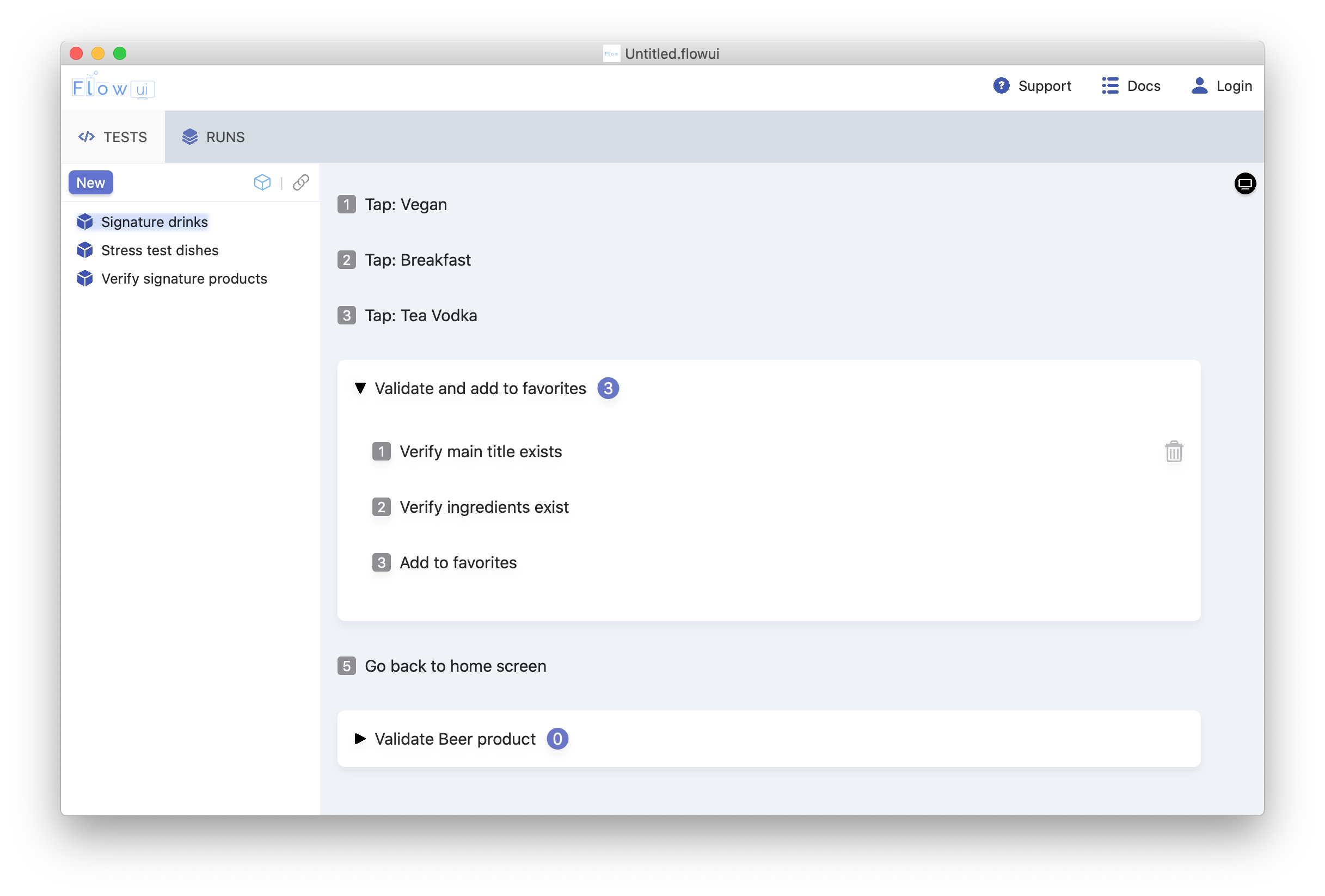This screenshot has width=1325, height=896.
Task: Click trash icon for Verify main title
Action: point(1173,451)
